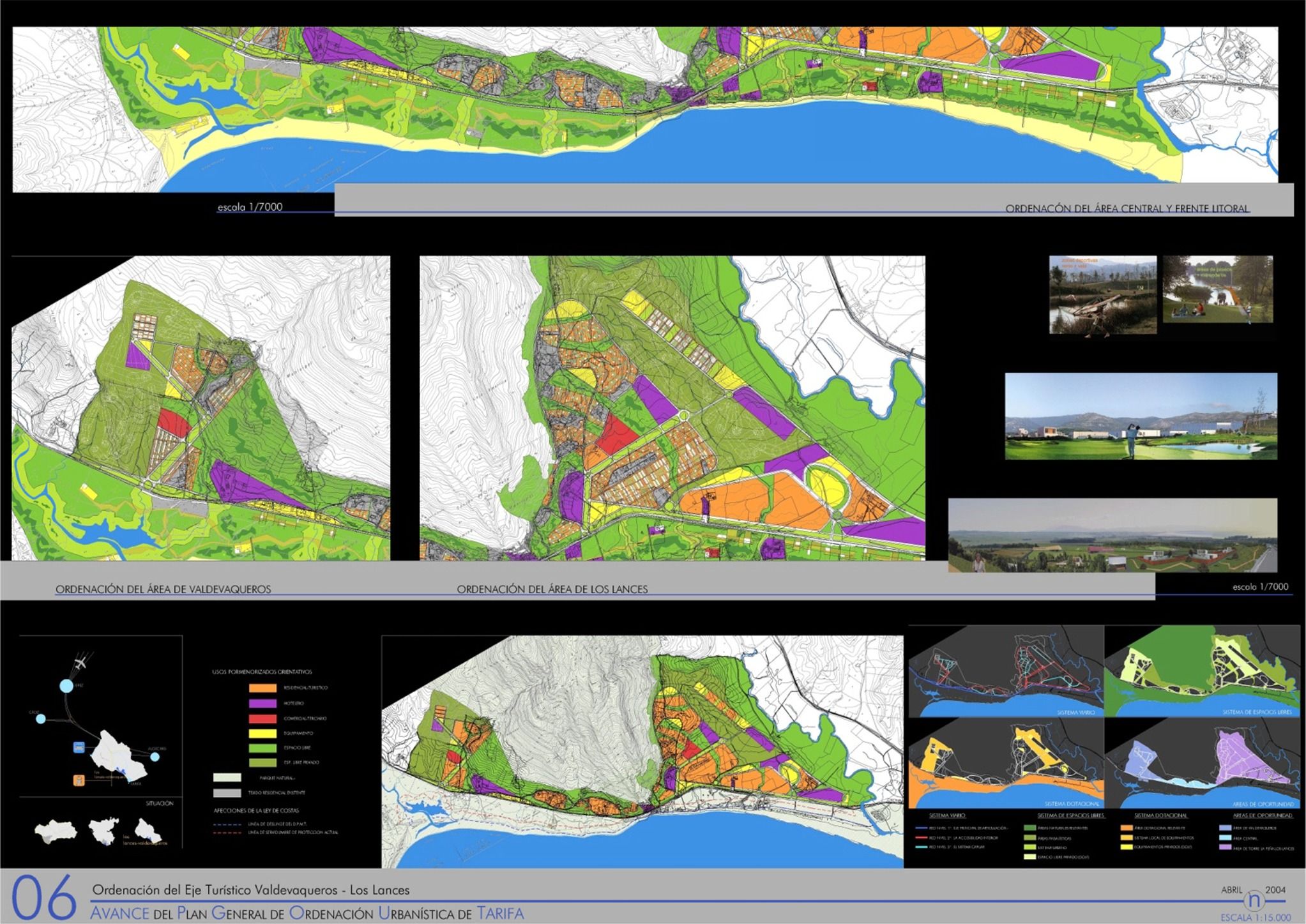Image resolution: width=1306 pixels, height=924 pixels.
Task: Click 'Afecciones de la Ley de Costas' heading
Action: [x=256, y=810]
